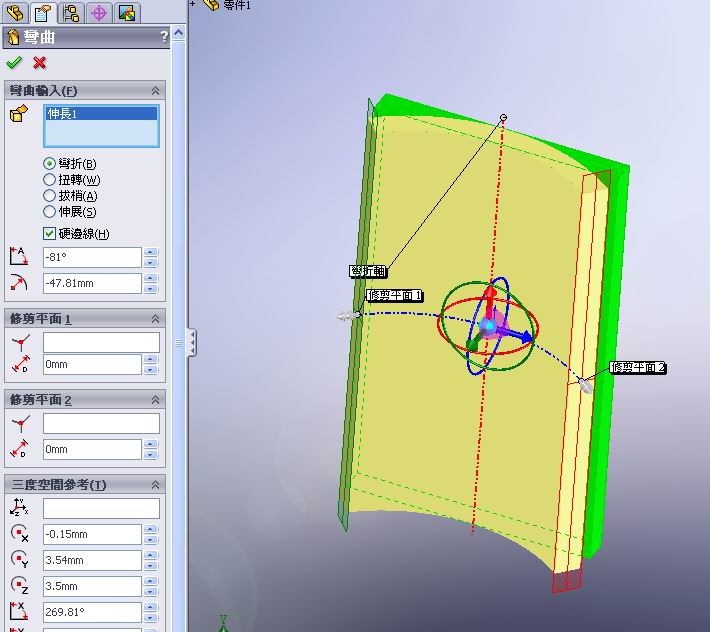Cancel the bend with the red X
Viewport: 710px width, 632px height.
(x=39, y=62)
